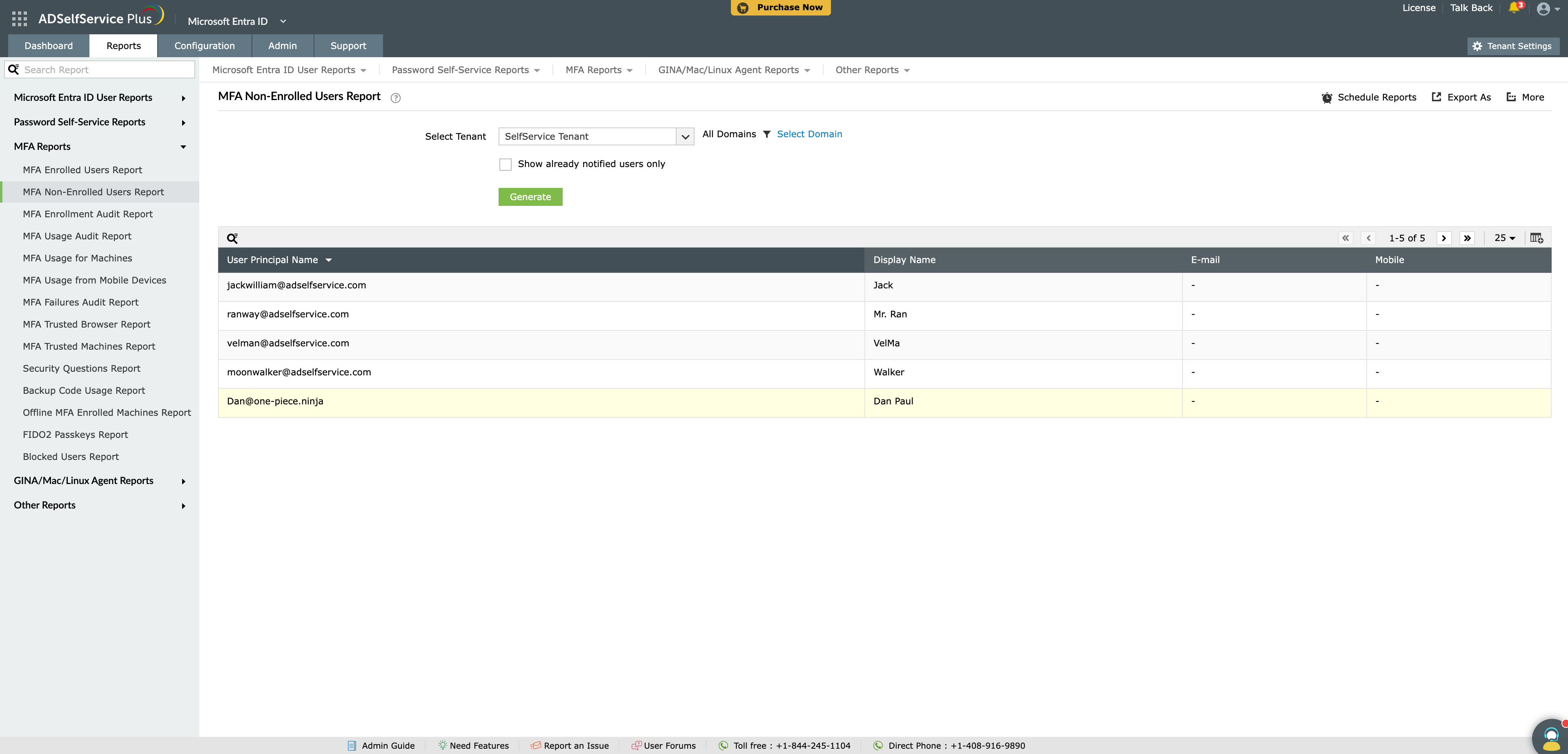Open rows per page 25 dropdown

[1505, 238]
